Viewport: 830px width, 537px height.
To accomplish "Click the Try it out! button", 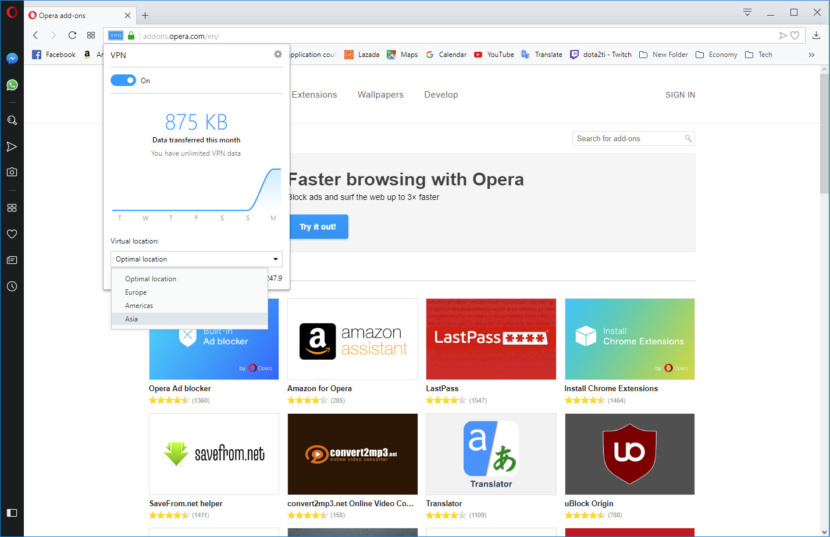I will click(x=318, y=227).
